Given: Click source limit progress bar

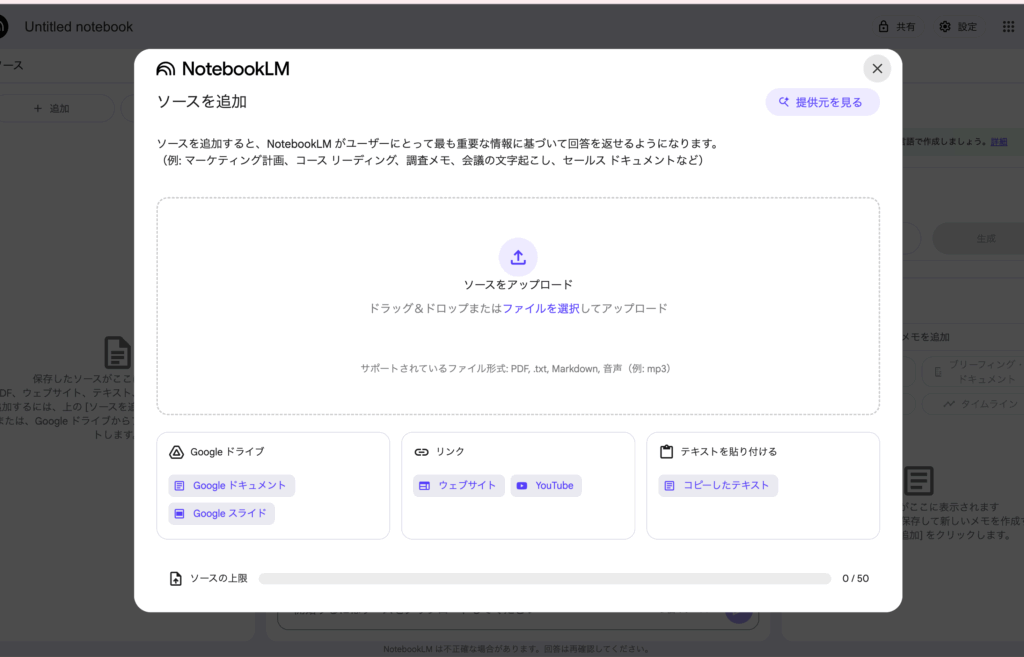Looking at the screenshot, I should coord(545,579).
